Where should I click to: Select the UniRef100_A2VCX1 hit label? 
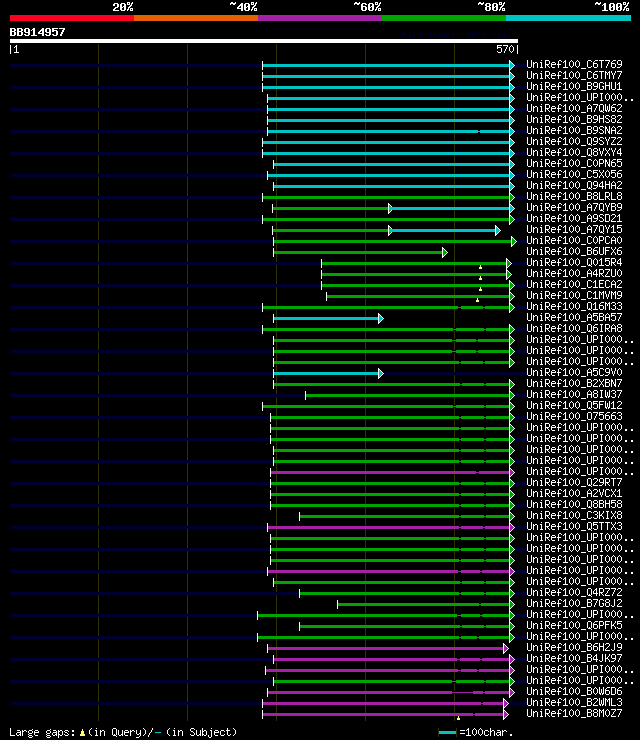(x=574, y=494)
